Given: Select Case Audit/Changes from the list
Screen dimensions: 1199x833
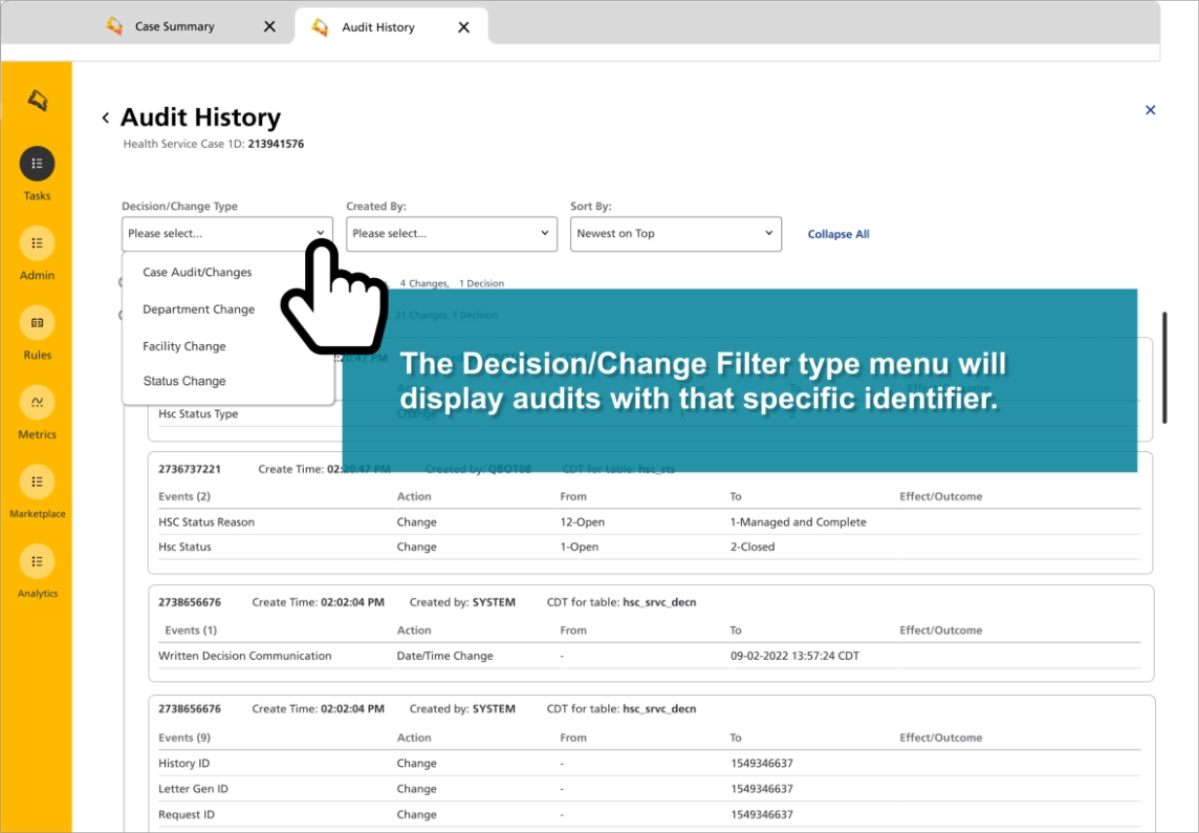Looking at the screenshot, I should 197,272.
